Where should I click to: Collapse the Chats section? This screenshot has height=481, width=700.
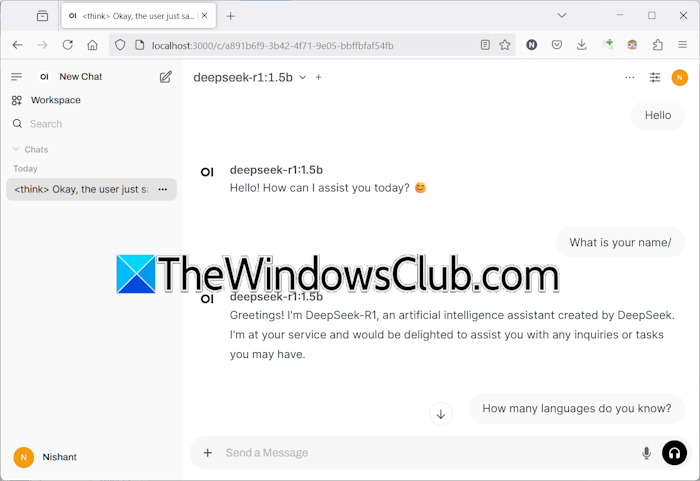(30, 150)
